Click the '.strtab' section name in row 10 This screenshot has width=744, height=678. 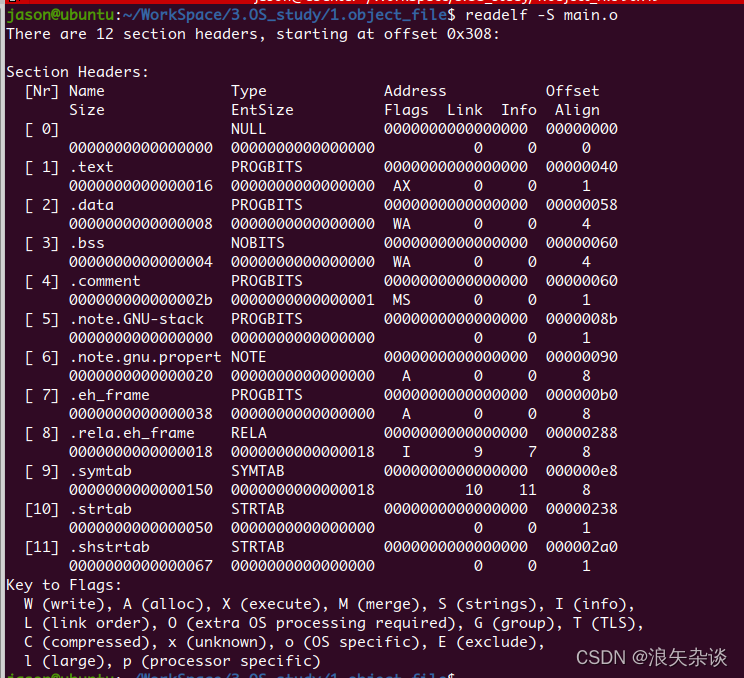coord(101,509)
